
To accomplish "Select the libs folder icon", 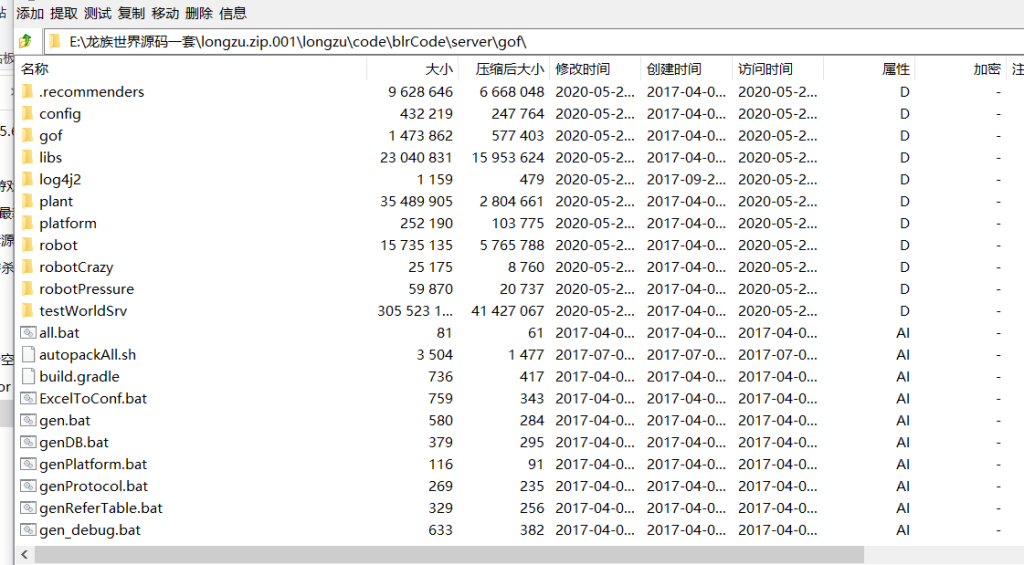I will [x=27, y=157].
